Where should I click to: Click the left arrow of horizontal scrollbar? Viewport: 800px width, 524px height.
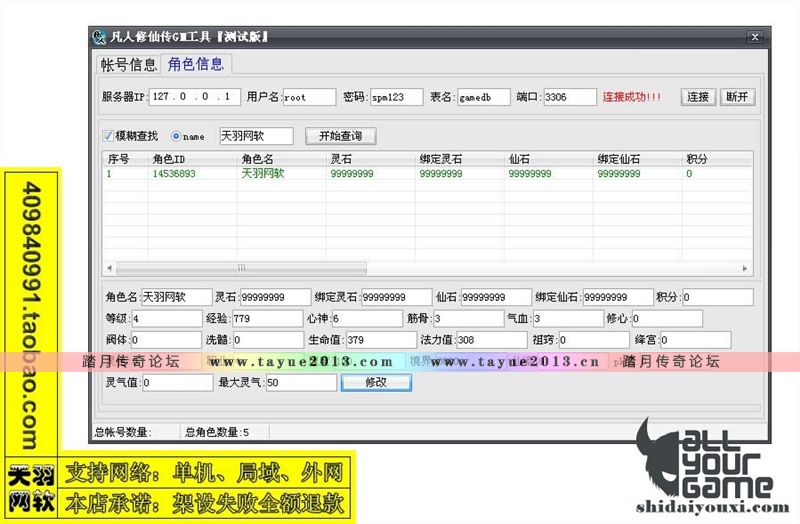(110, 268)
